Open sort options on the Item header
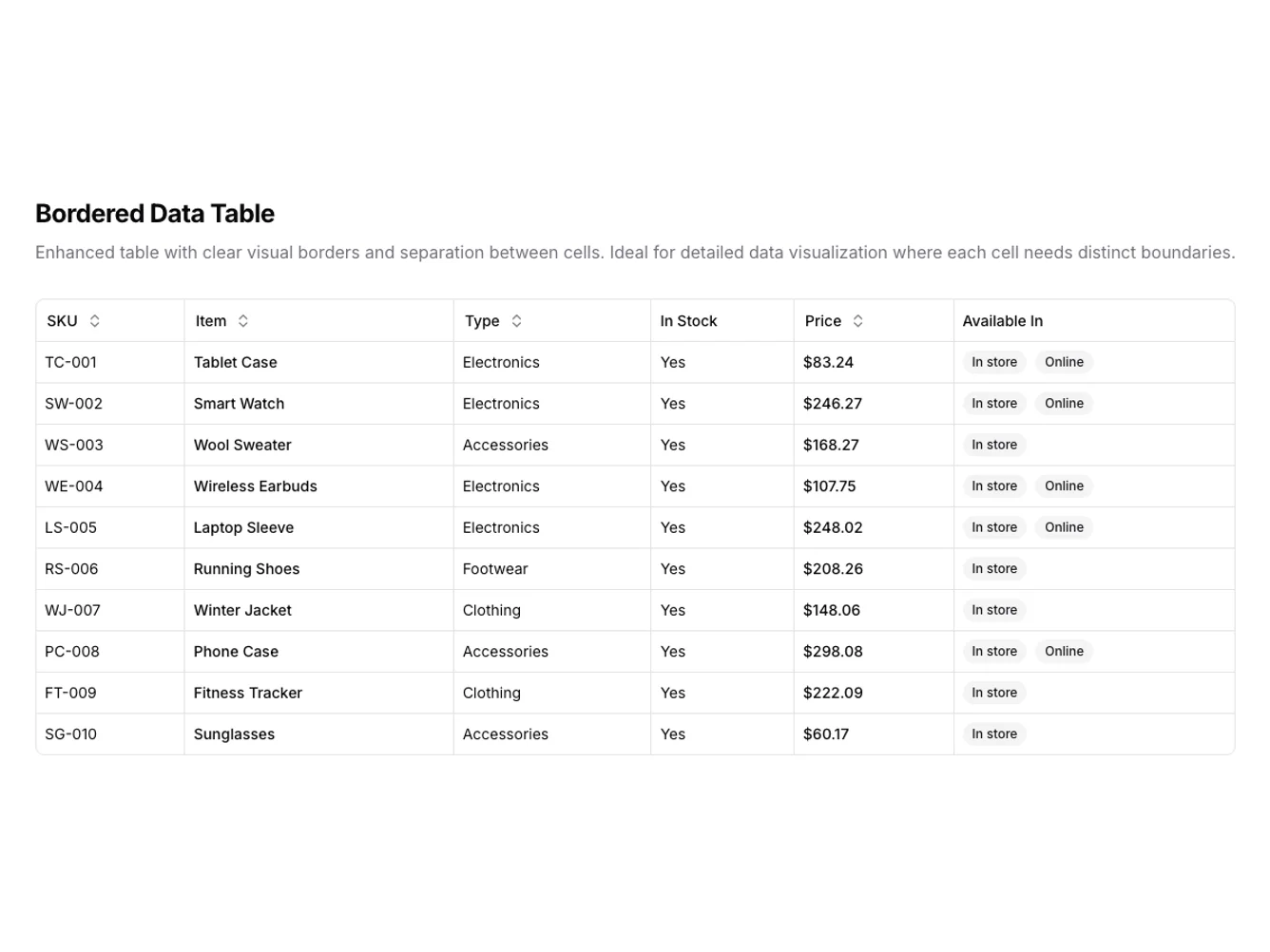Screen dimensions: 1270x952 click(x=243, y=320)
